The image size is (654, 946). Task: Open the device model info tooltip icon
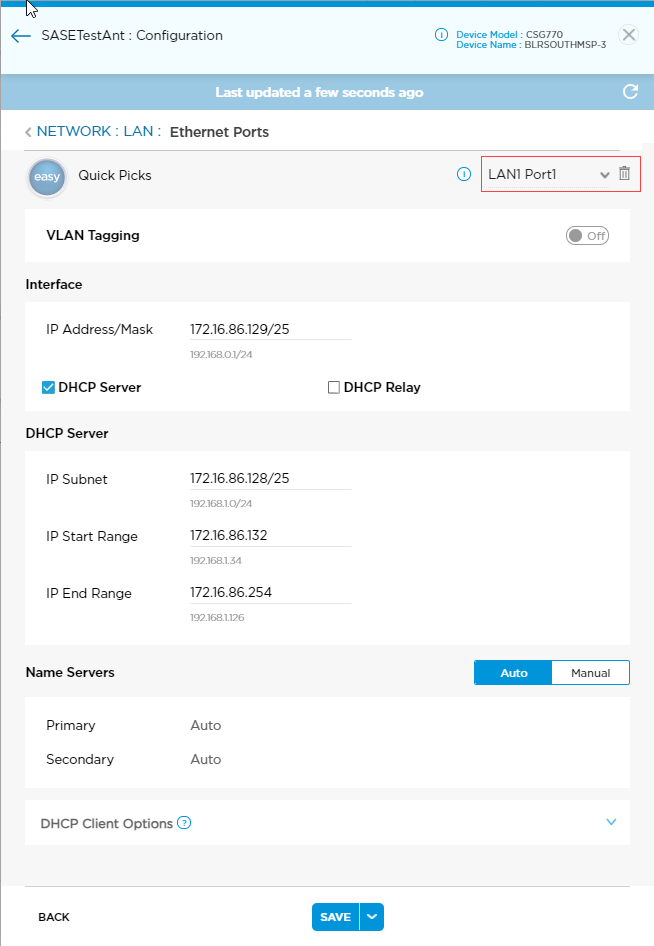coord(441,34)
